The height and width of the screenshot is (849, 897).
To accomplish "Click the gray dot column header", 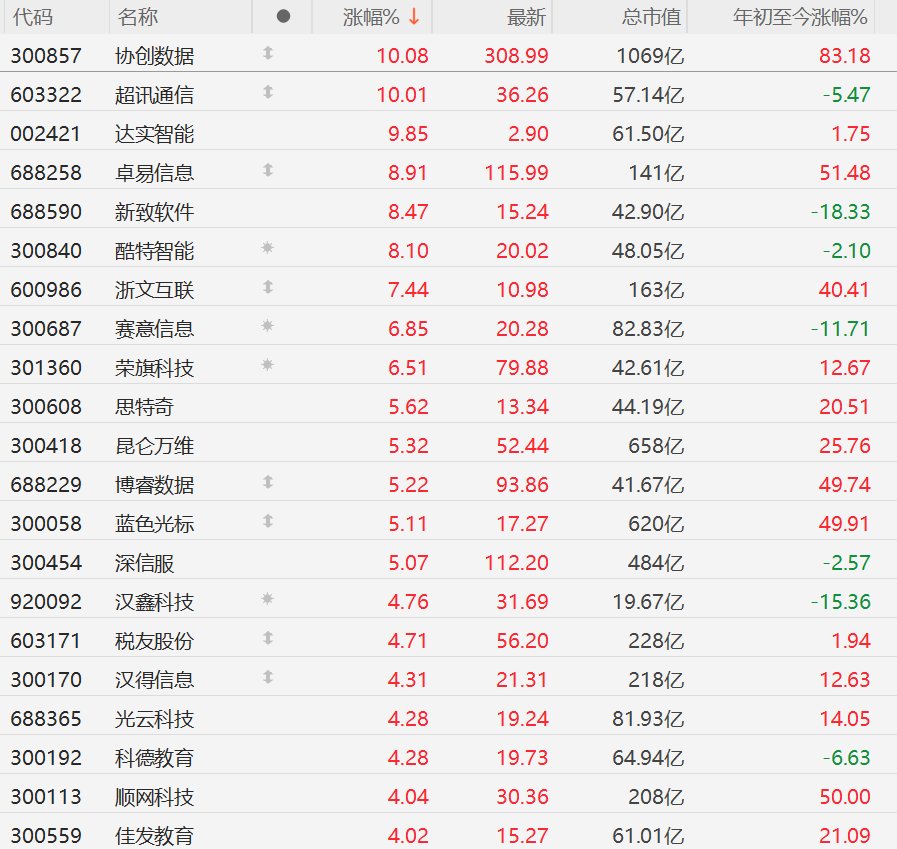I will pyautogui.click(x=283, y=17).
